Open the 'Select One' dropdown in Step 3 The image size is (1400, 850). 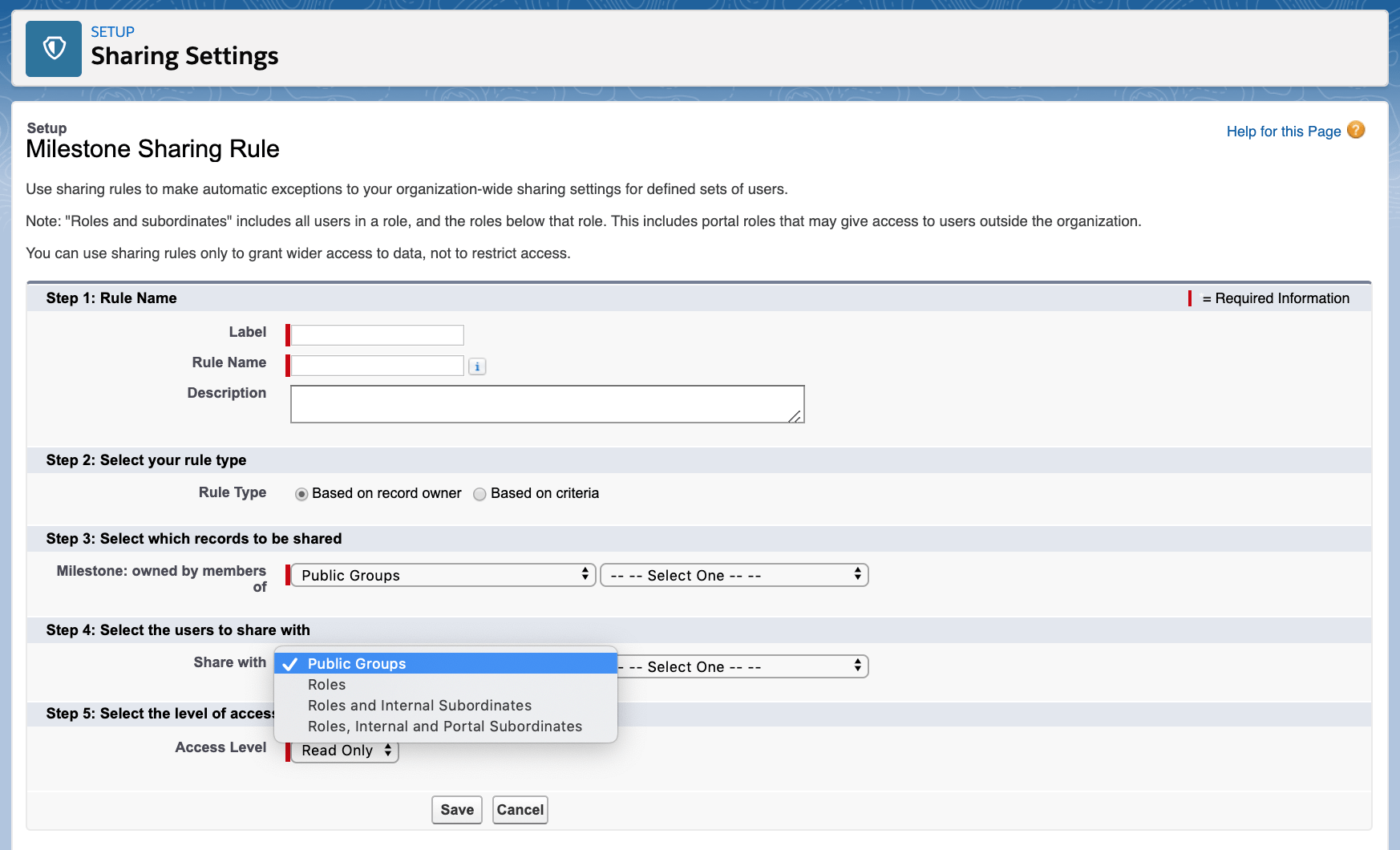(x=734, y=575)
